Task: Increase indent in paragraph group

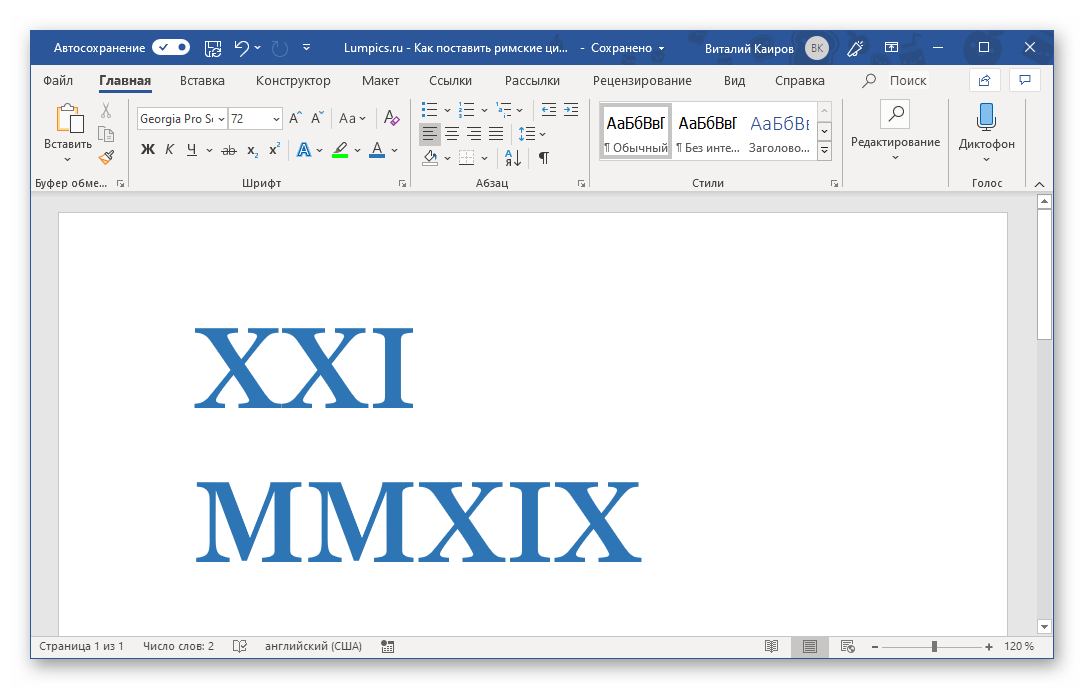Action: tap(571, 109)
